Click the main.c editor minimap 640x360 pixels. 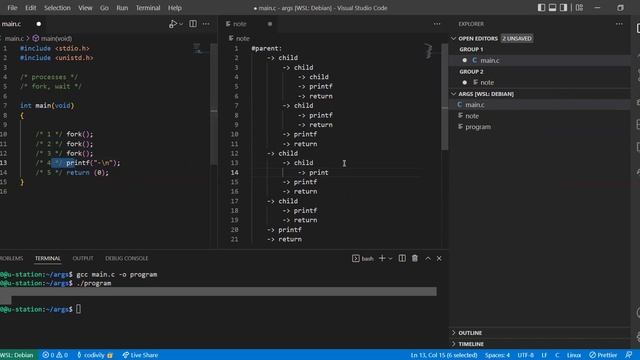point(198,49)
